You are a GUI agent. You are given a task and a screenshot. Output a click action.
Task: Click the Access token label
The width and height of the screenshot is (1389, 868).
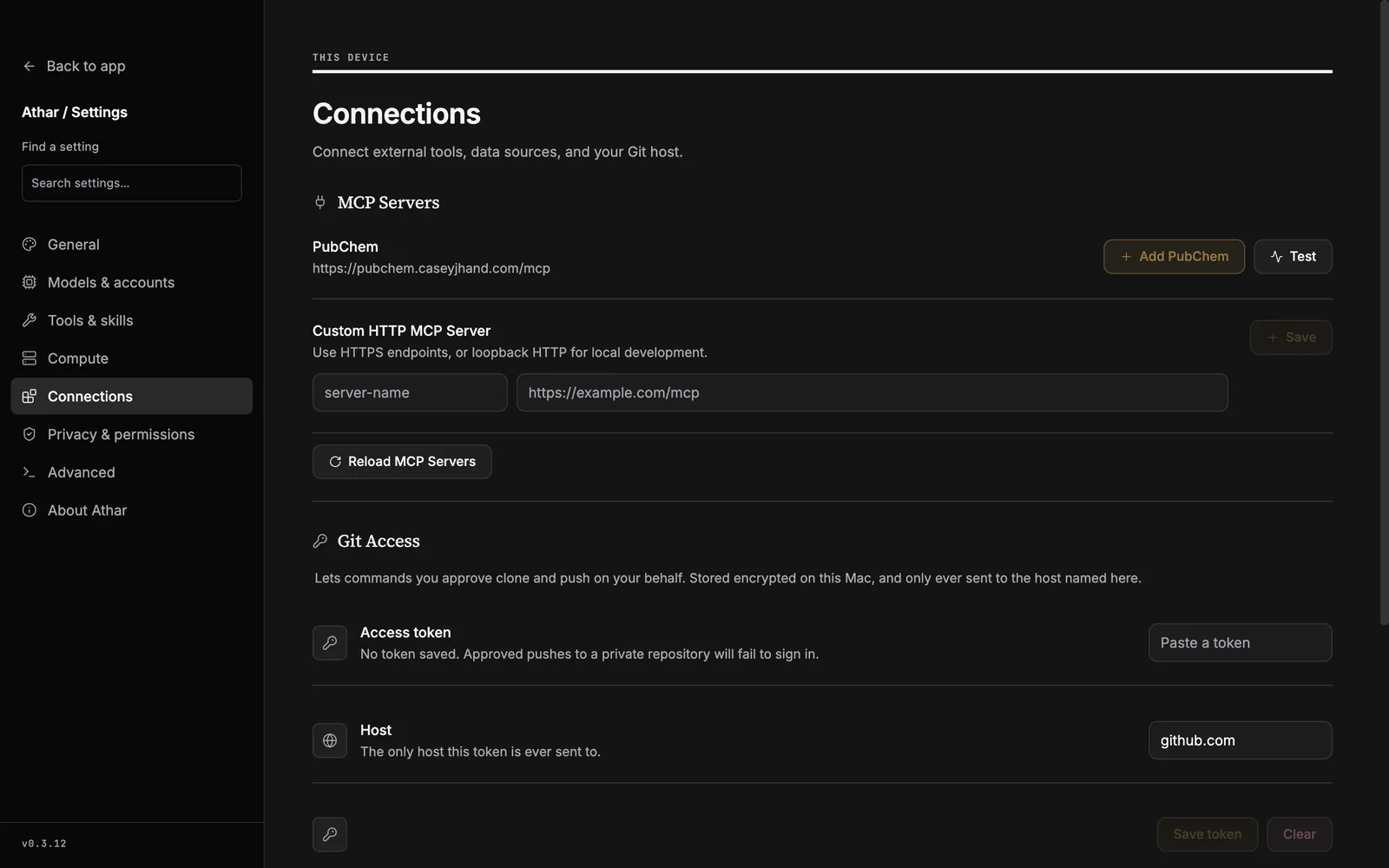[x=405, y=633]
